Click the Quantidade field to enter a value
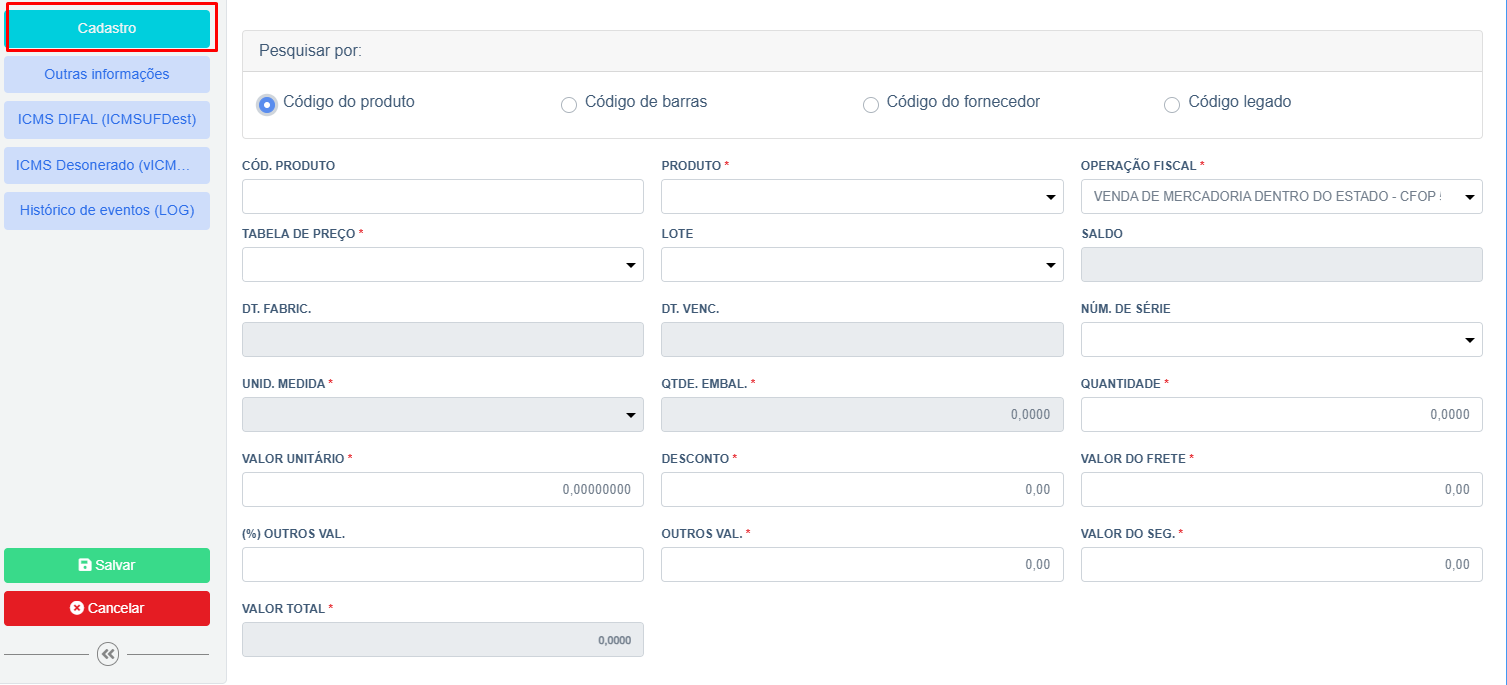This screenshot has height=685, width=1507. (1281, 414)
